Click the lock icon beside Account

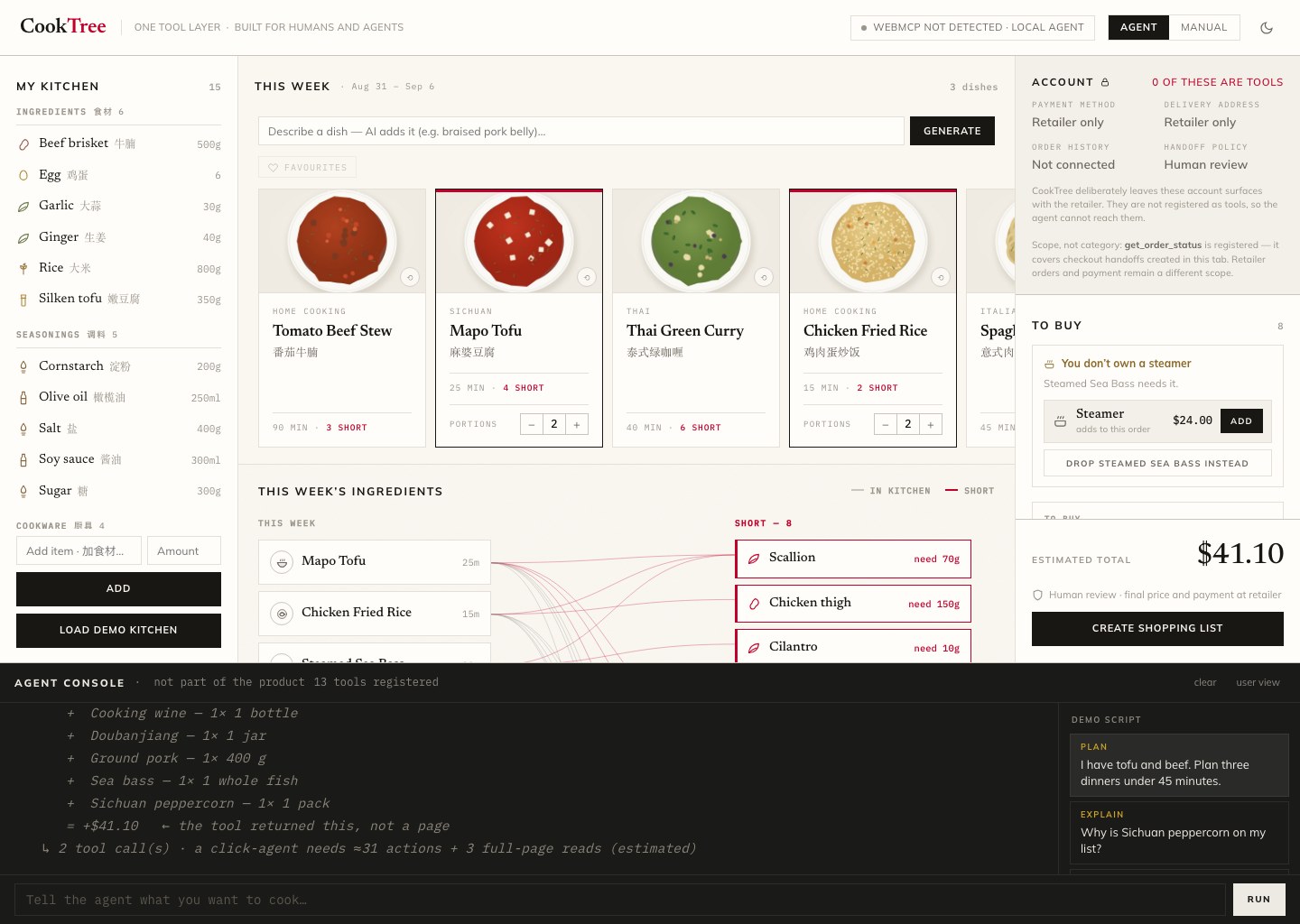coord(1105,82)
